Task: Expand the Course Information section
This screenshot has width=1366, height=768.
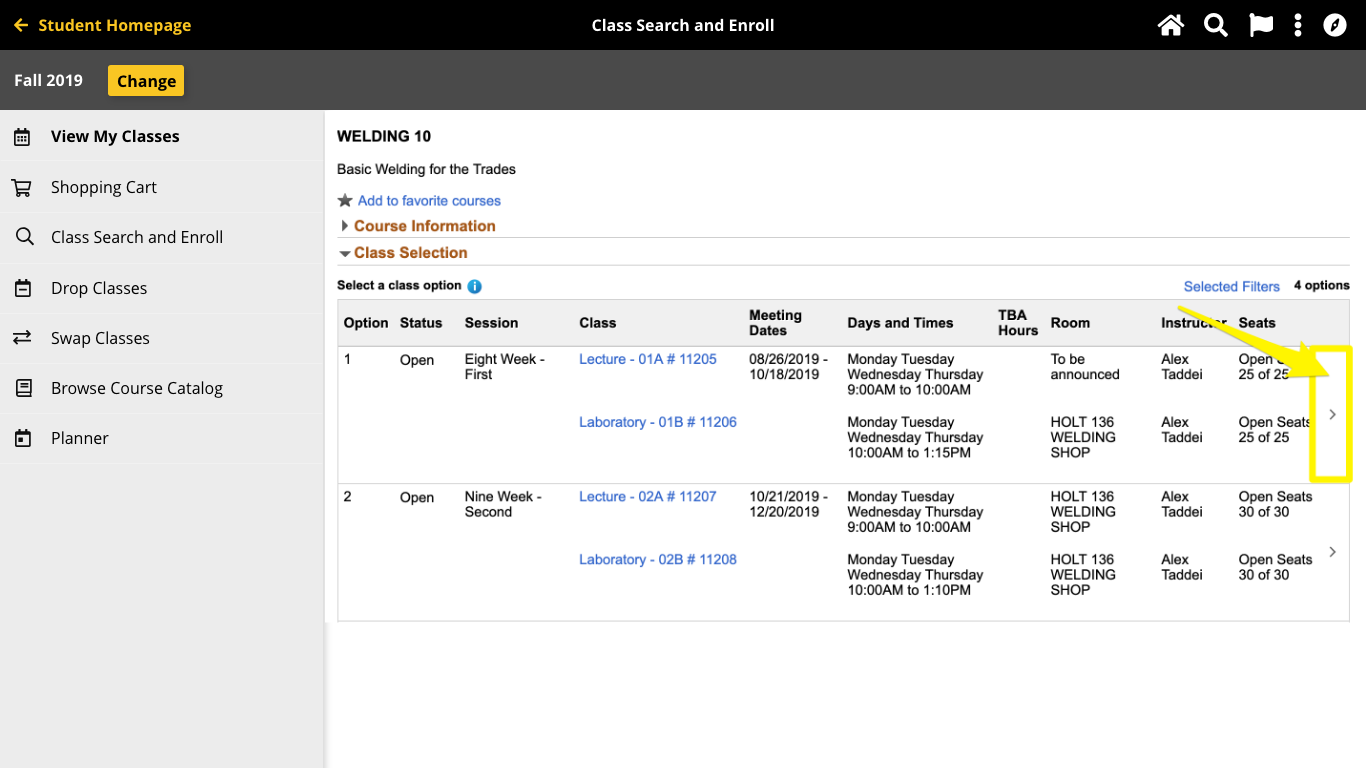Action: (424, 226)
